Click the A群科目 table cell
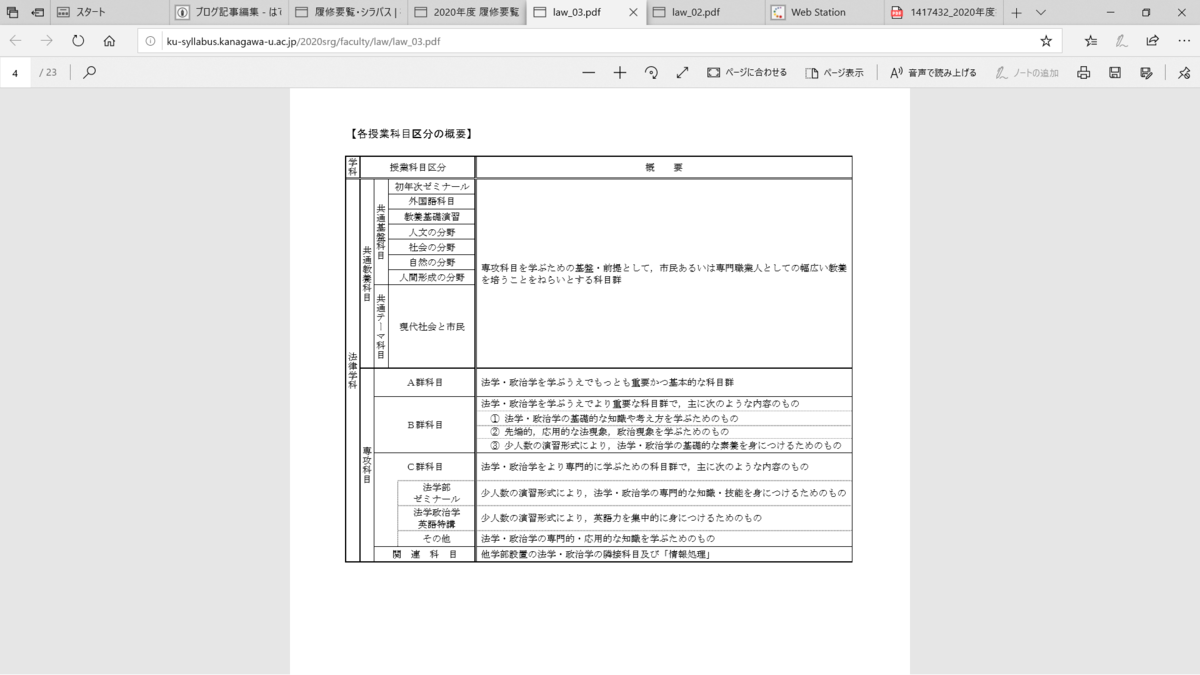The image size is (1200, 675). click(424, 382)
